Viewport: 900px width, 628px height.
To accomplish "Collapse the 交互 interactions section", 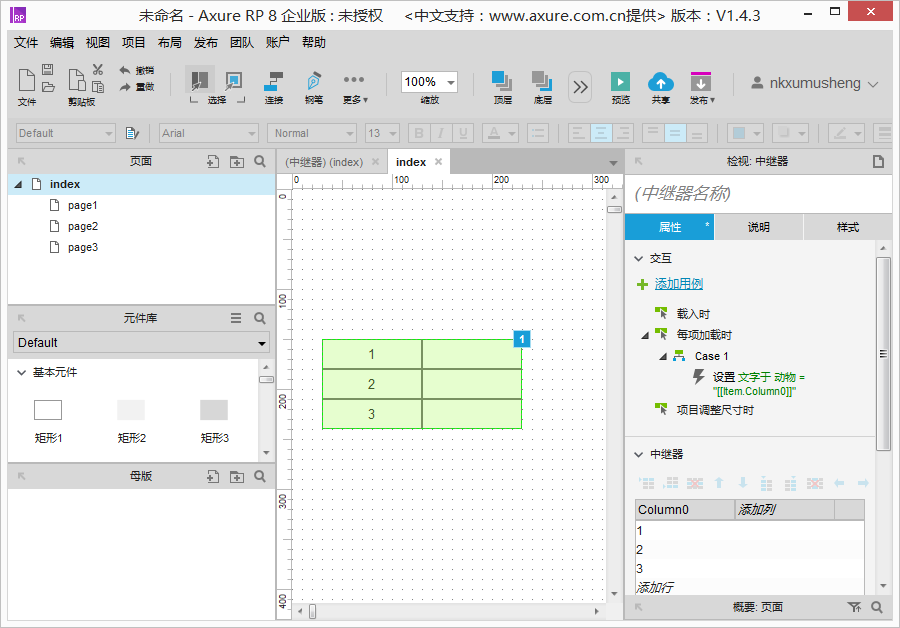I will coord(638,259).
